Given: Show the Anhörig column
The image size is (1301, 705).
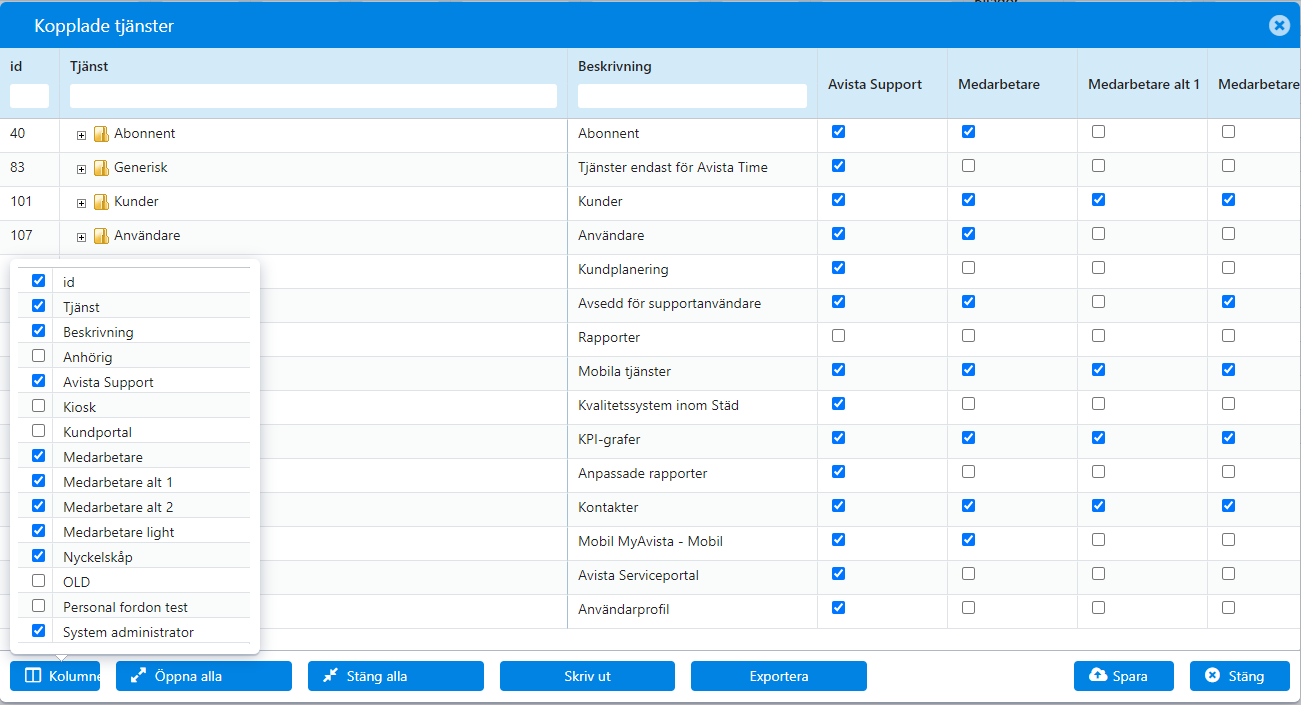Looking at the screenshot, I should [x=38, y=356].
